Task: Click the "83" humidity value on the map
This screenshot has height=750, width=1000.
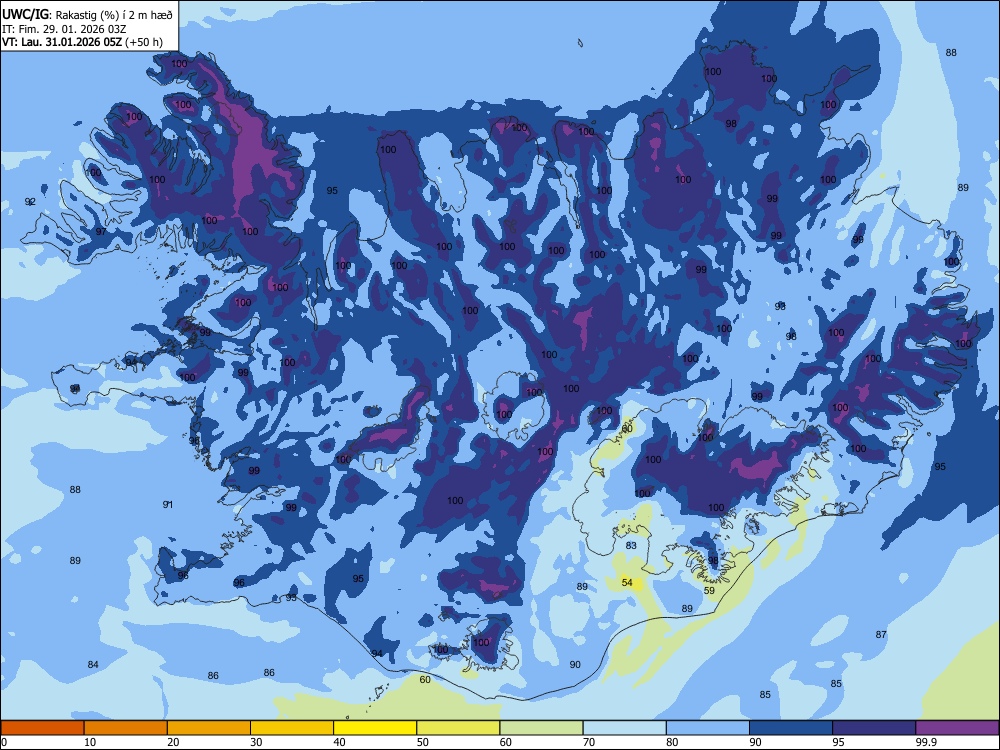Action: tap(631, 545)
